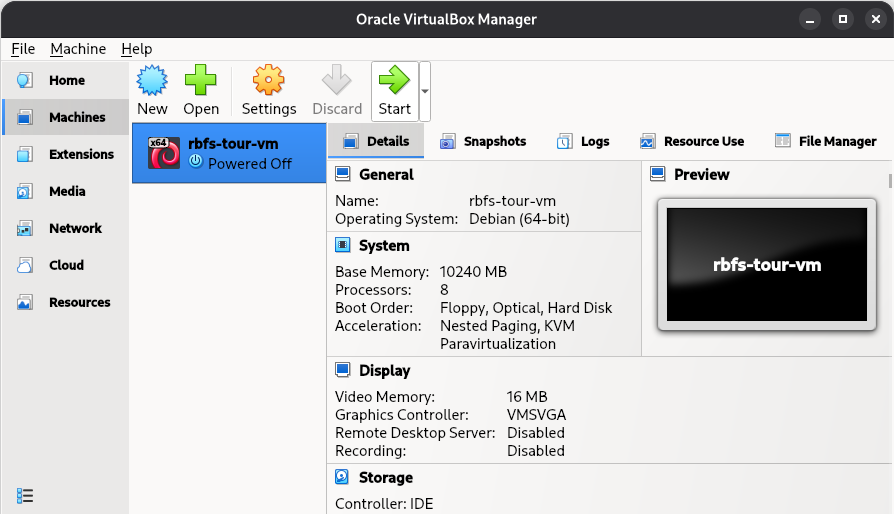Screen dimensions: 894x514
Task: Click the Display section header link
Action: tap(384, 371)
